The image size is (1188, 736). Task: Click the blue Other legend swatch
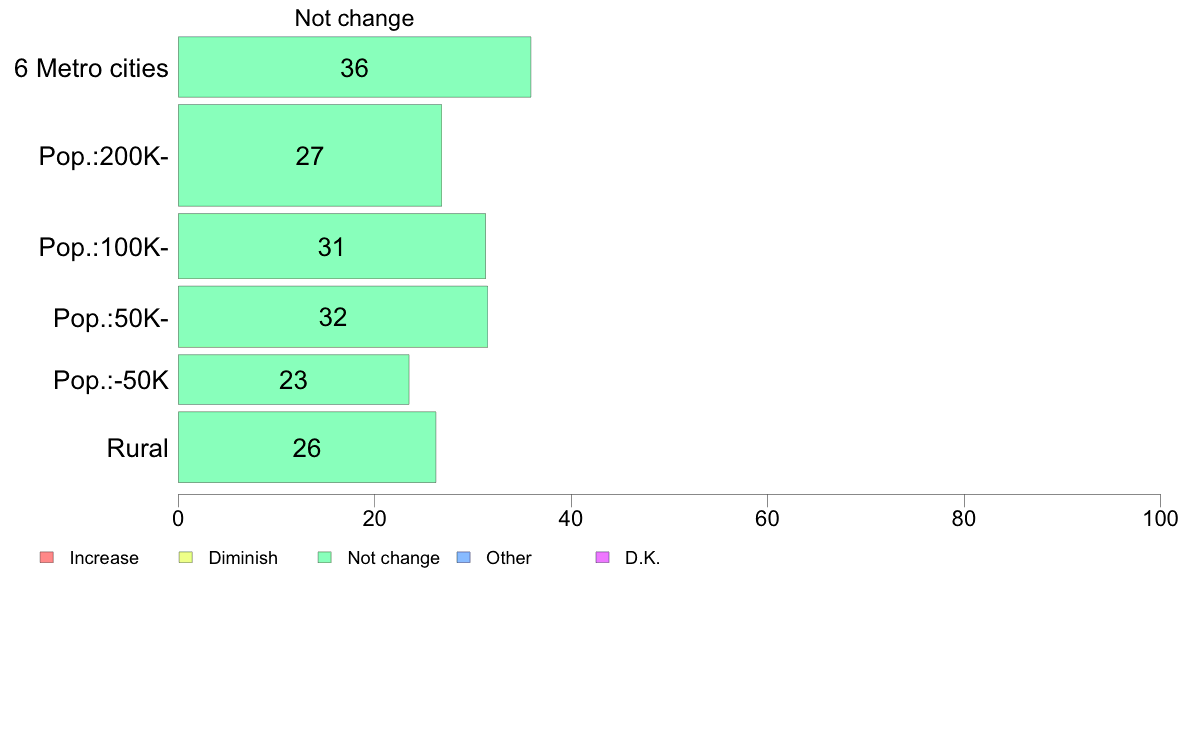tap(464, 557)
